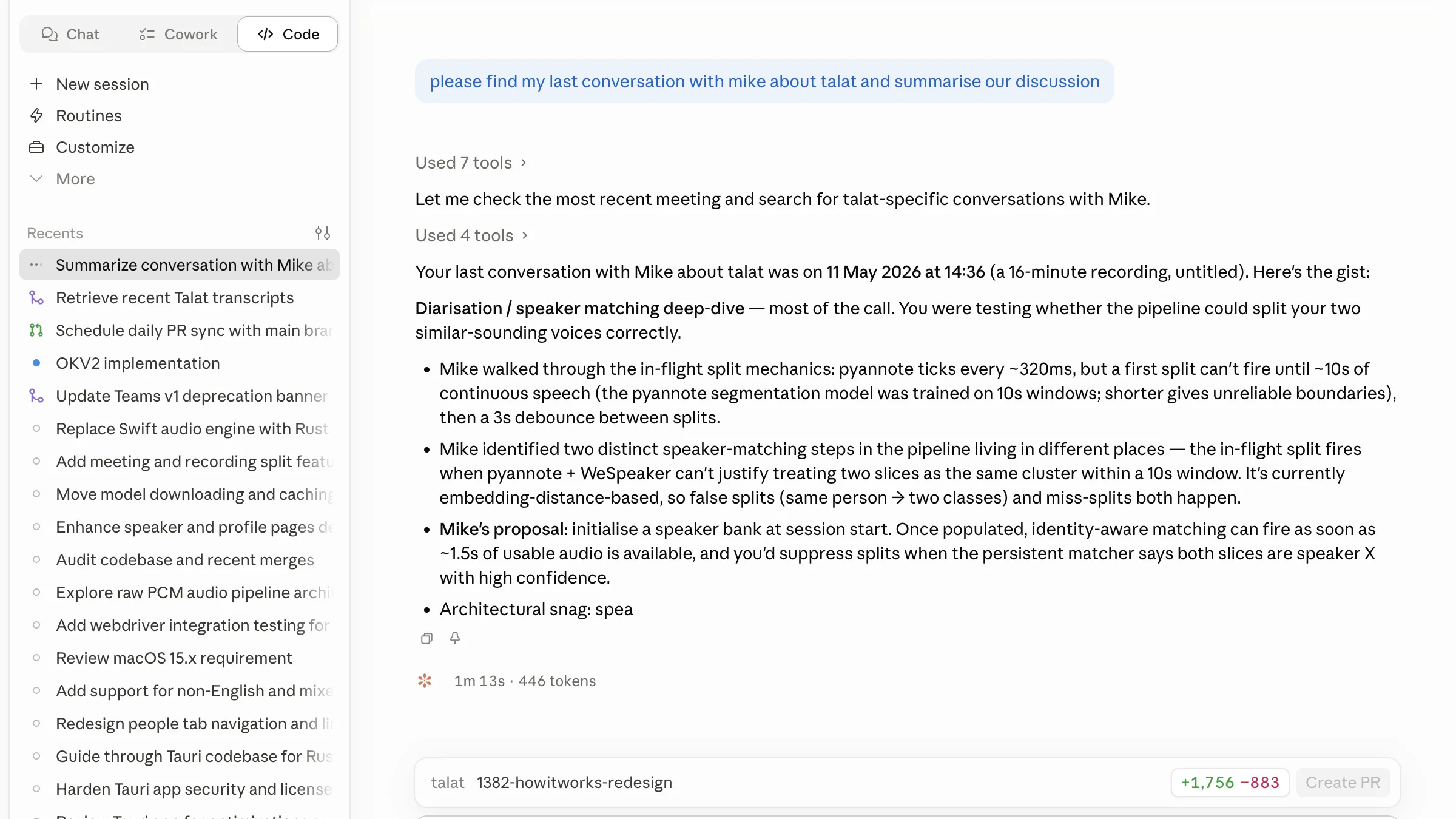Viewport: 1456px width, 819px height.
Task: Open Review macOS 15.x requirement session
Action: click(180, 658)
